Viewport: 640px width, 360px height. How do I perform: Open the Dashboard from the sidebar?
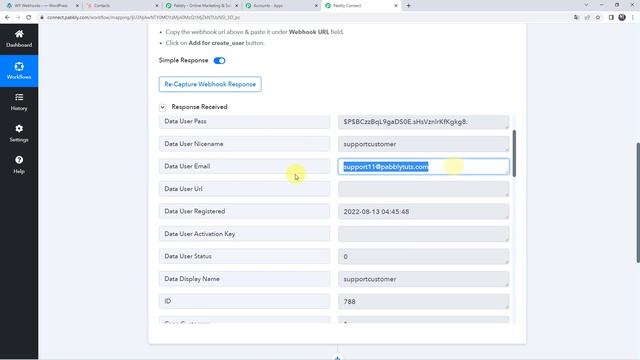[19, 39]
